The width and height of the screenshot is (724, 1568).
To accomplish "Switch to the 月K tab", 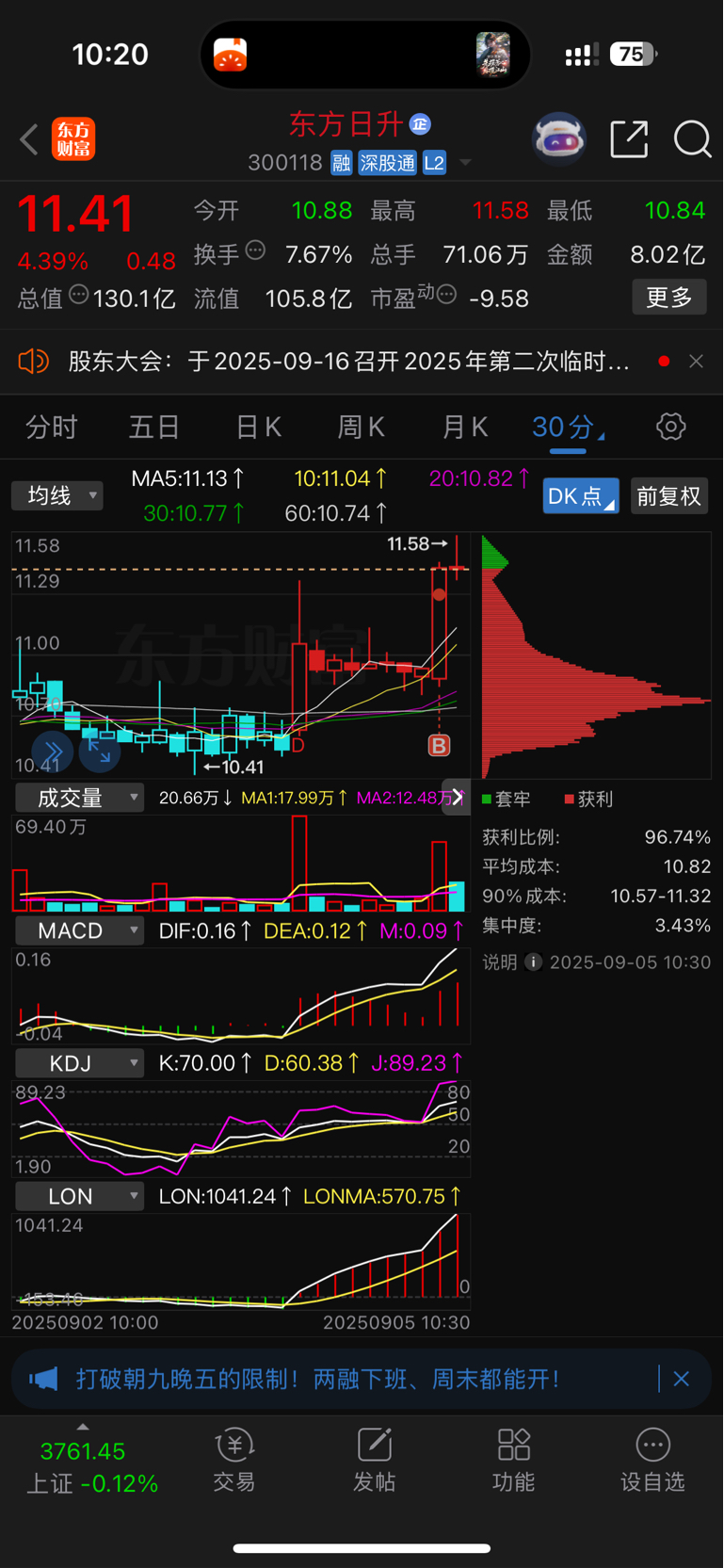I will (464, 428).
